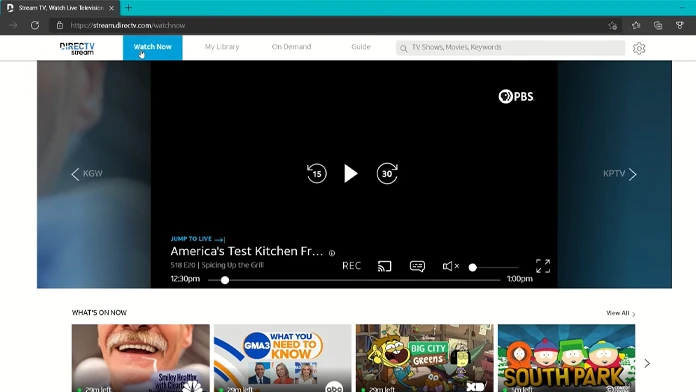Click the search magnifier icon
Screen dimensions: 696x392
403,48
